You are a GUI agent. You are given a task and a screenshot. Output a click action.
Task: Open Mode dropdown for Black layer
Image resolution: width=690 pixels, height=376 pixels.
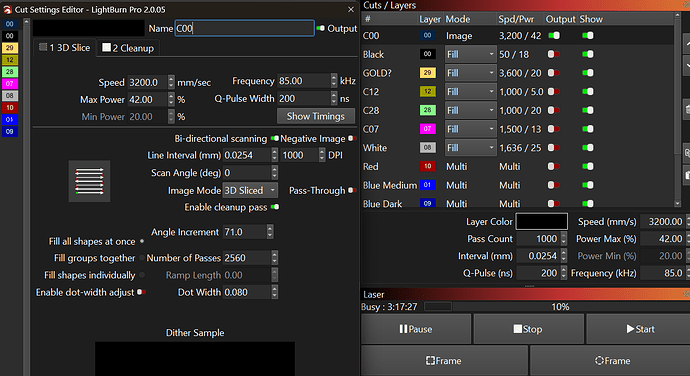click(470, 54)
